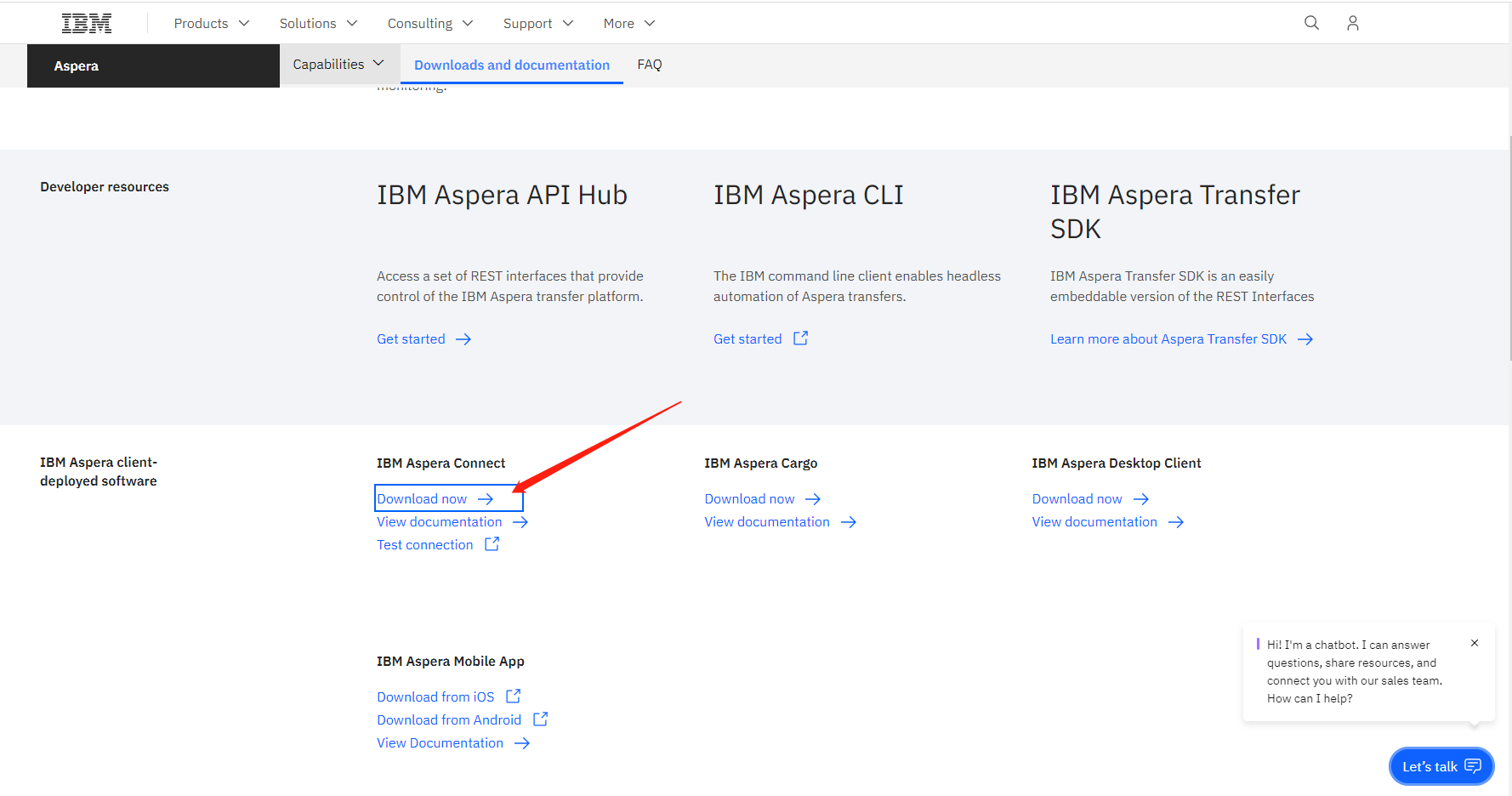Click the arrow beside Desktop Client View documentation

[1176, 522]
